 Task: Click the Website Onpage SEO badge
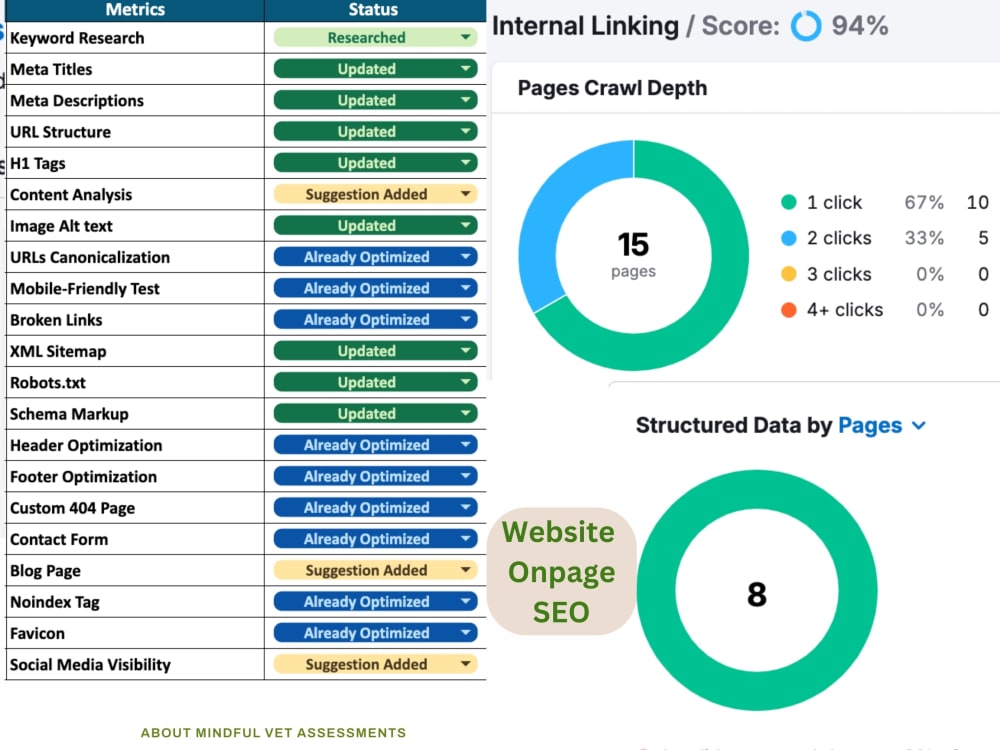click(561, 571)
